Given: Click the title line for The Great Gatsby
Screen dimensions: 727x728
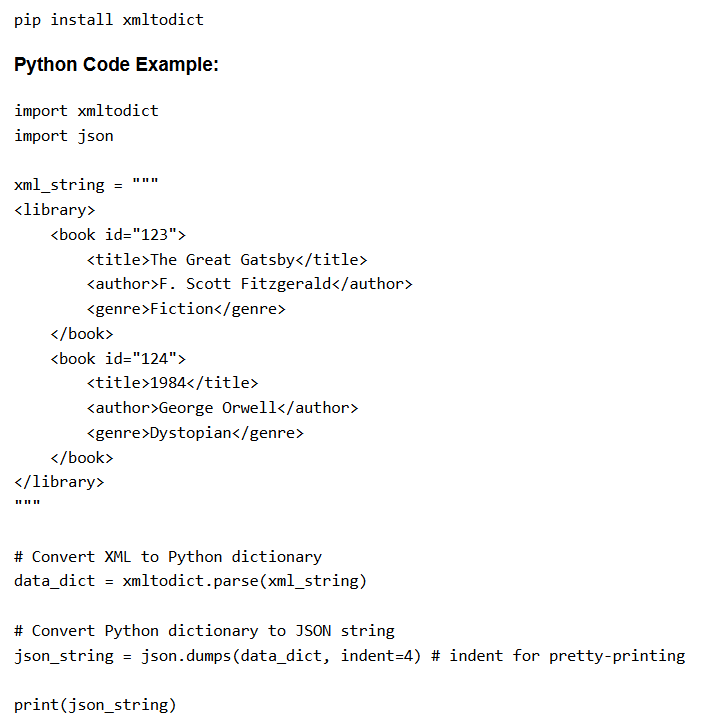Looking at the screenshot, I should pos(227,260).
